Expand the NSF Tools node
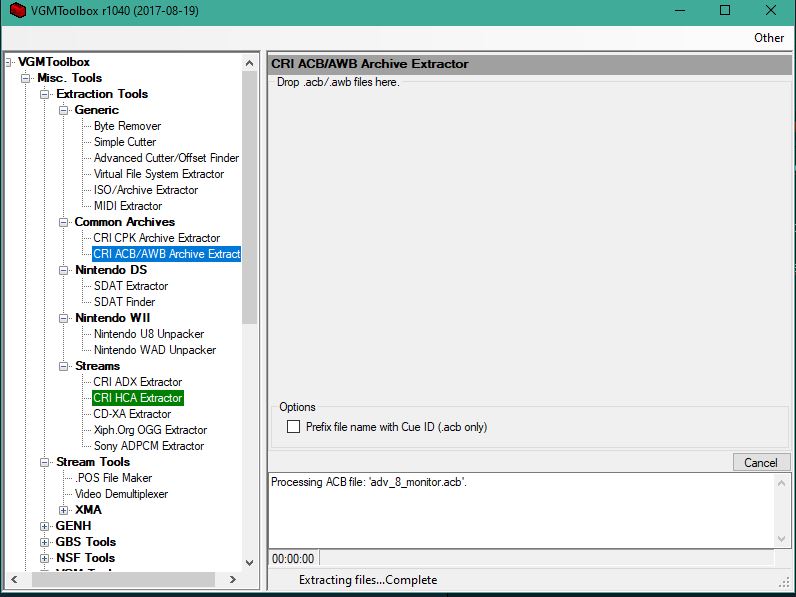796x597 pixels. click(x=45, y=558)
